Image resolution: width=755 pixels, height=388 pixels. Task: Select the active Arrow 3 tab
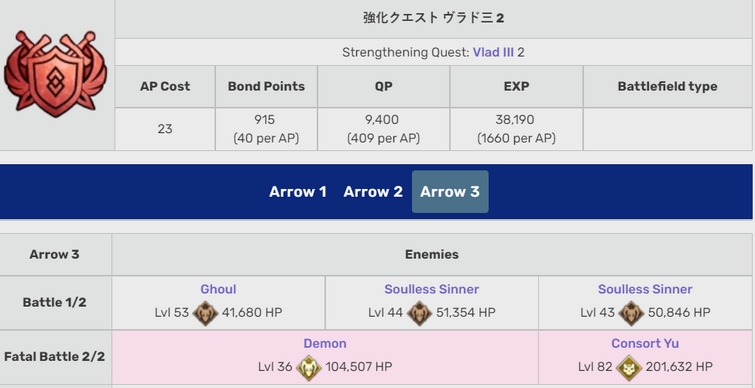point(450,192)
